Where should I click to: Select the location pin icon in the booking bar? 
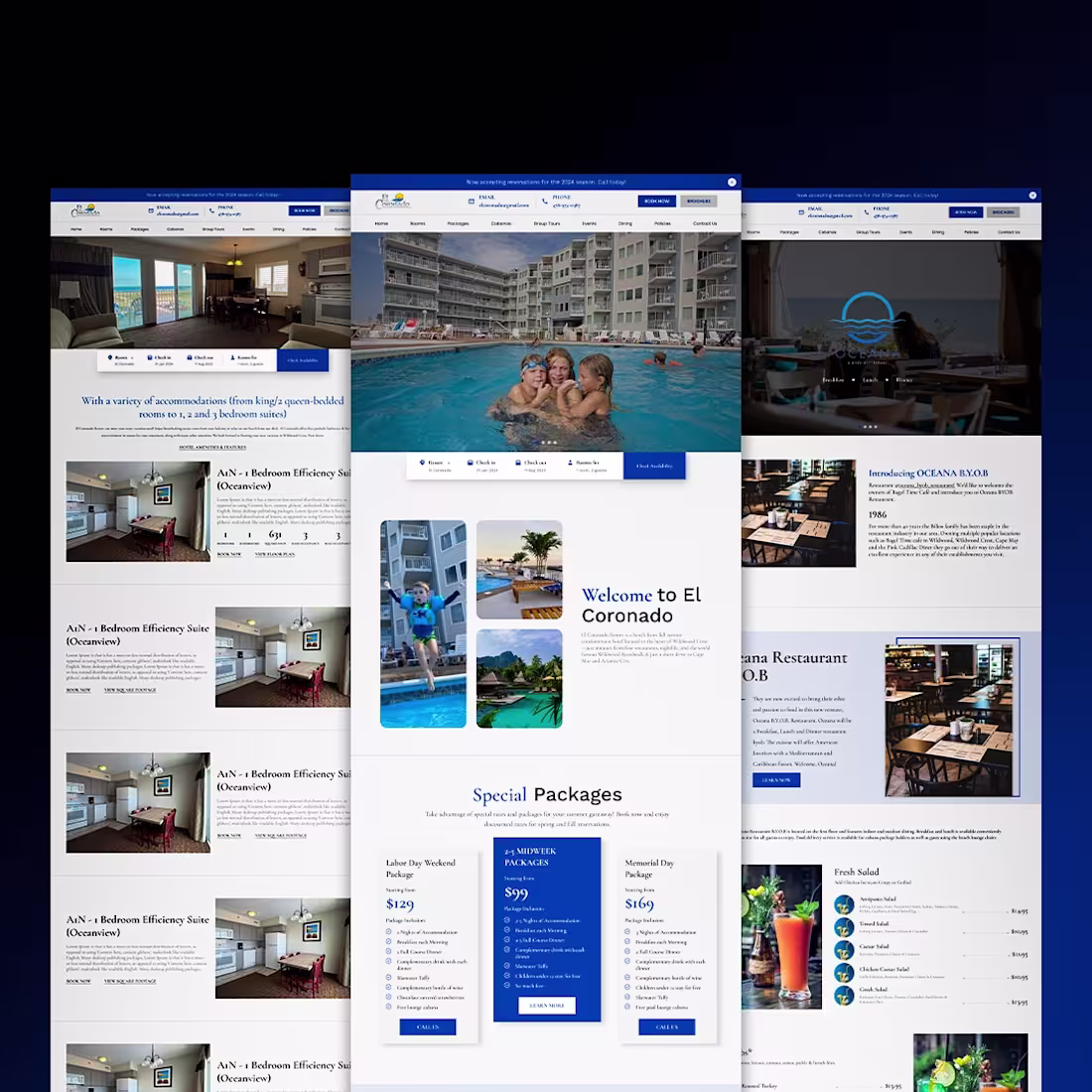click(x=422, y=463)
